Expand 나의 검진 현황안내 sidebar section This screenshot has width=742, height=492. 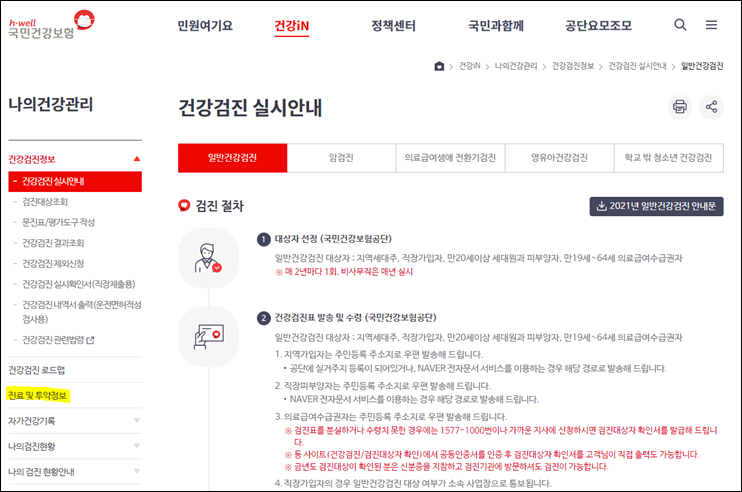(75, 472)
